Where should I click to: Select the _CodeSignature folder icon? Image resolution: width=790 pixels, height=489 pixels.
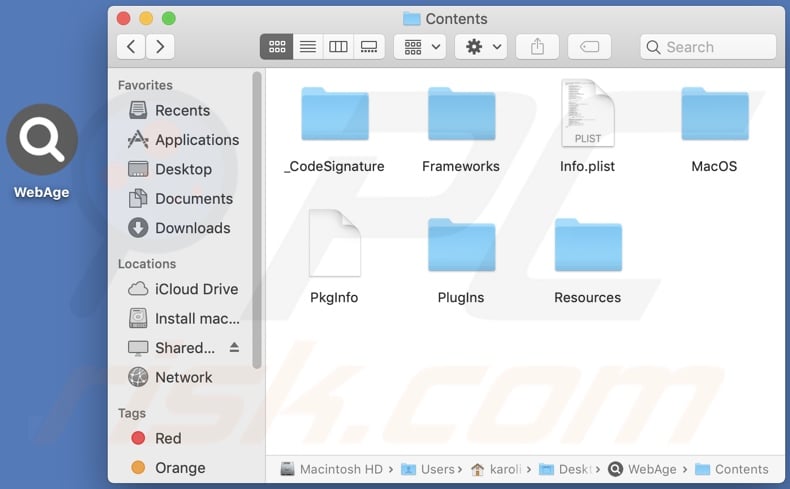coord(335,114)
